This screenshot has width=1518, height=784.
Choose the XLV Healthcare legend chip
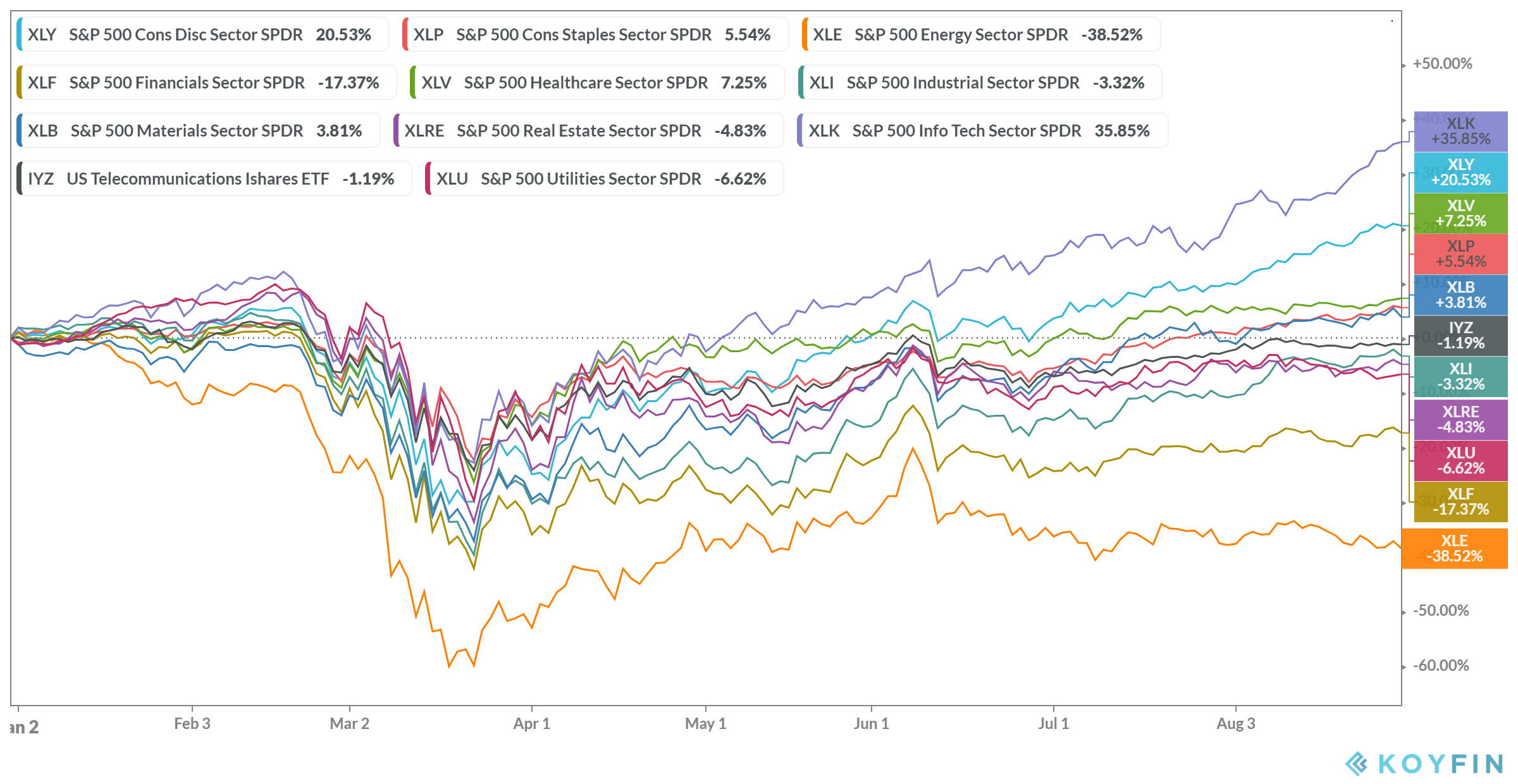pyautogui.click(x=597, y=82)
